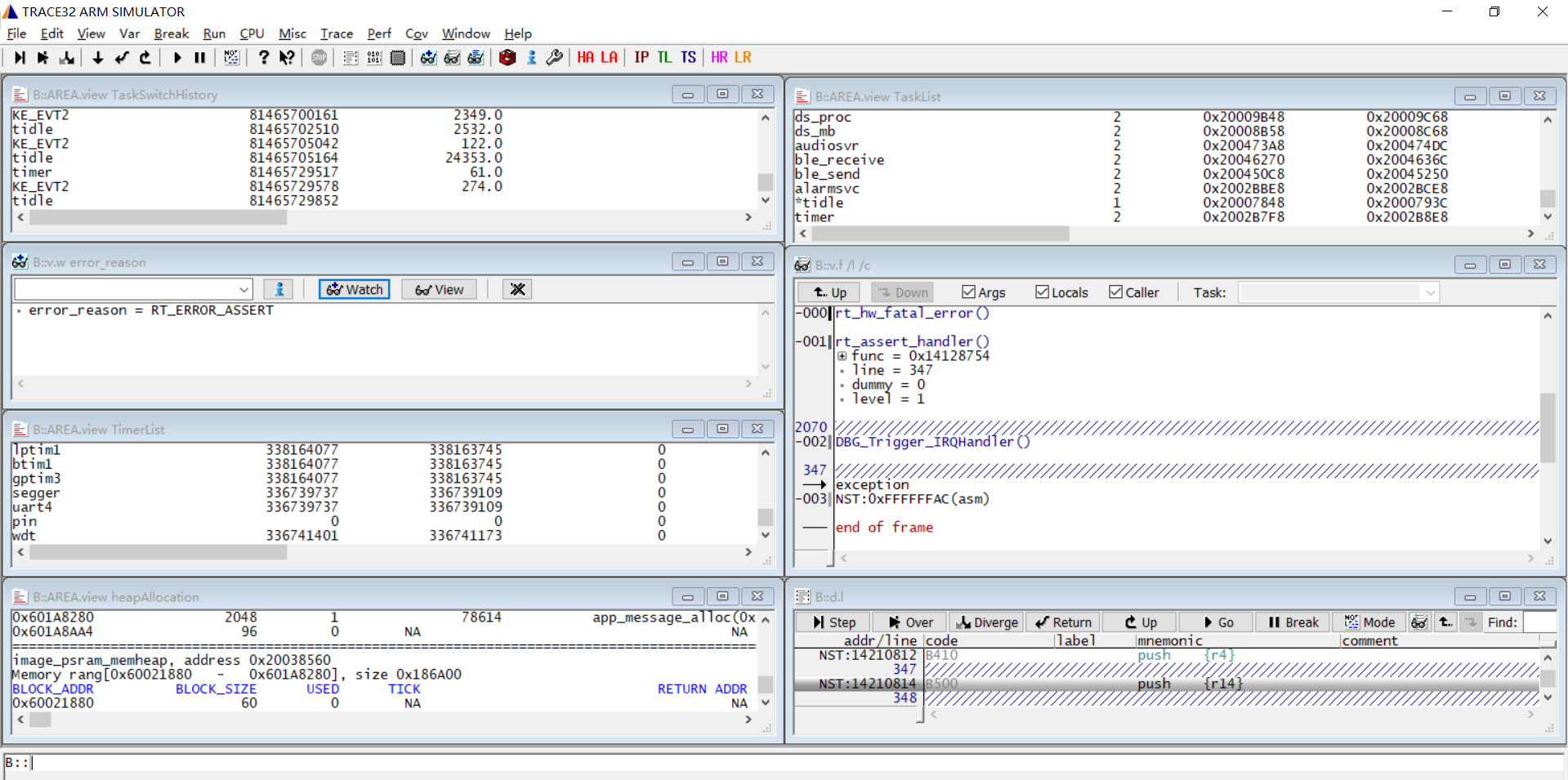The height and width of the screenshot is (780, 1568).
Task: Click the red HA toolbar button
Action: tap(586, 57)
